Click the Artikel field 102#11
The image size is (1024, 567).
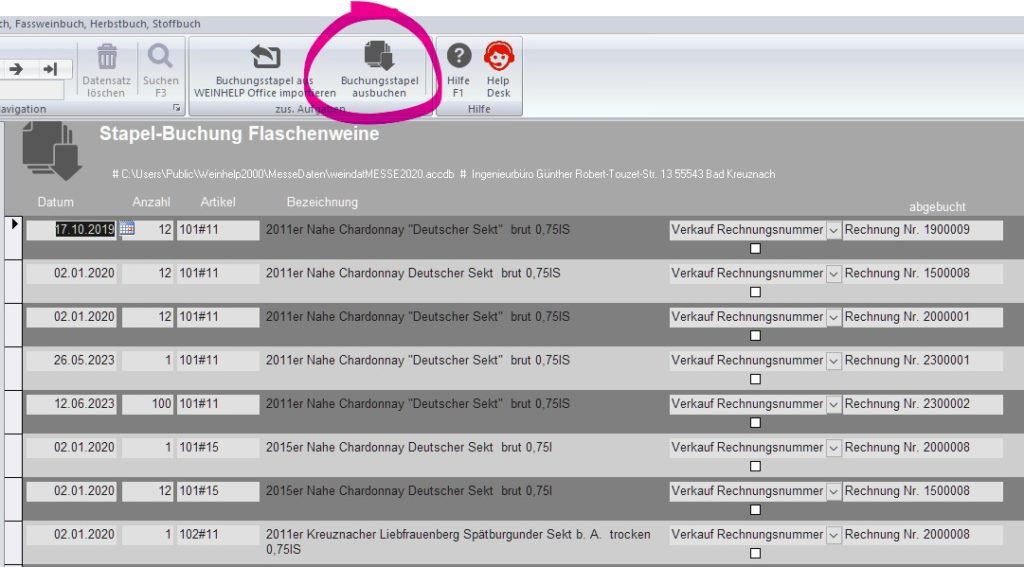[x=217, y=535]
